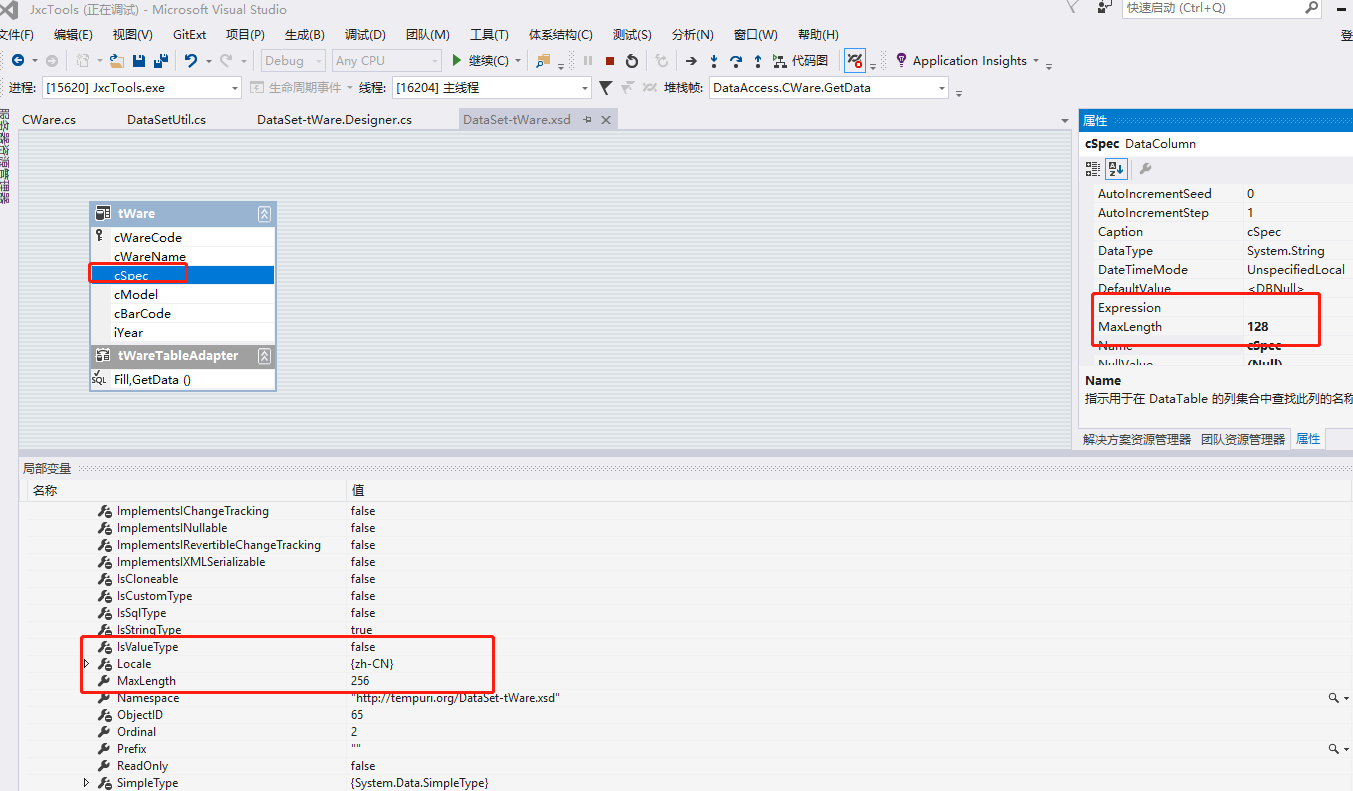Screen dimensions: 1353x791
Task: Open the 帮助(H) menu
Action: (818, 35)
